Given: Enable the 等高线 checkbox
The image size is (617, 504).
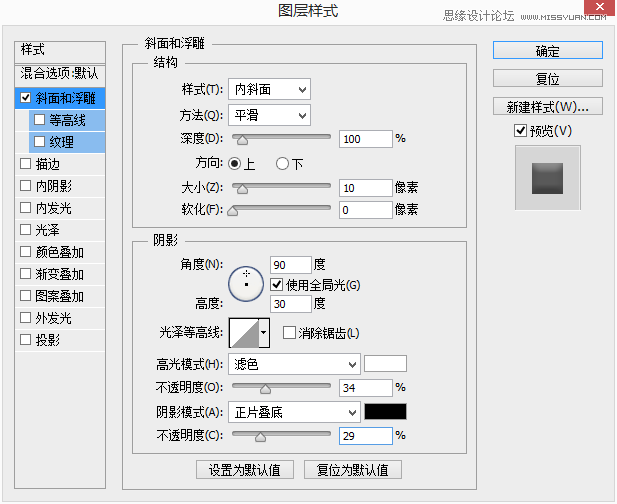Looking at the screenshot, I should (x=39, y=120).
